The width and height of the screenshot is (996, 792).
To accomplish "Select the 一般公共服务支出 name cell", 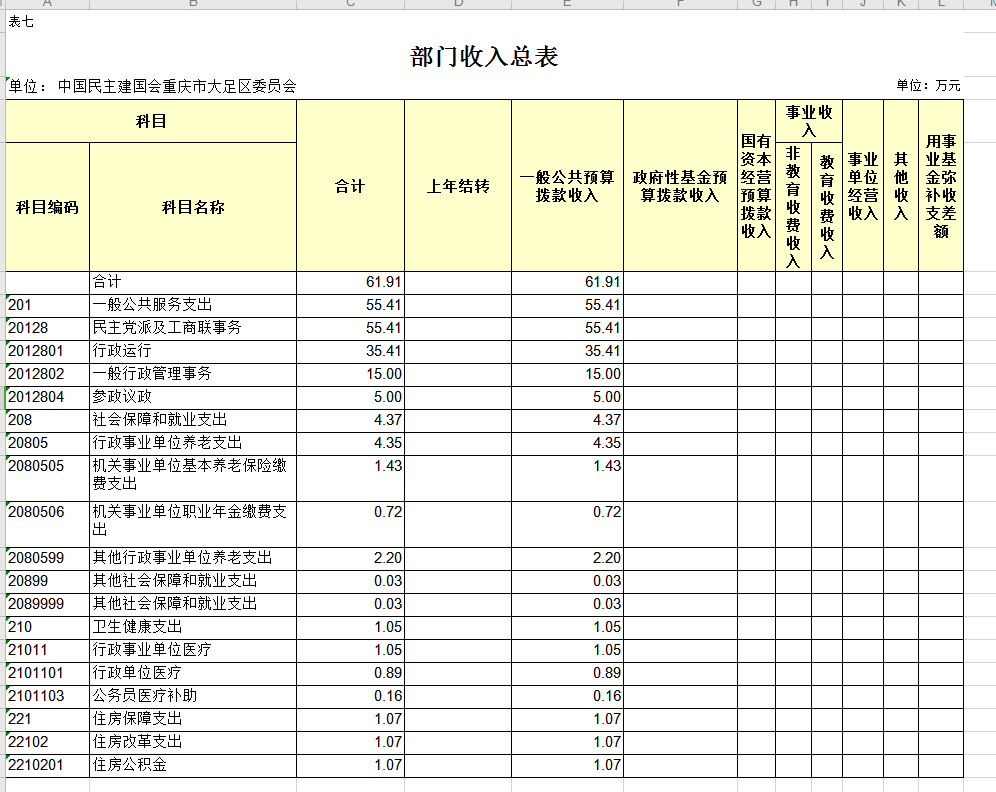I will (x=193, y=305).
